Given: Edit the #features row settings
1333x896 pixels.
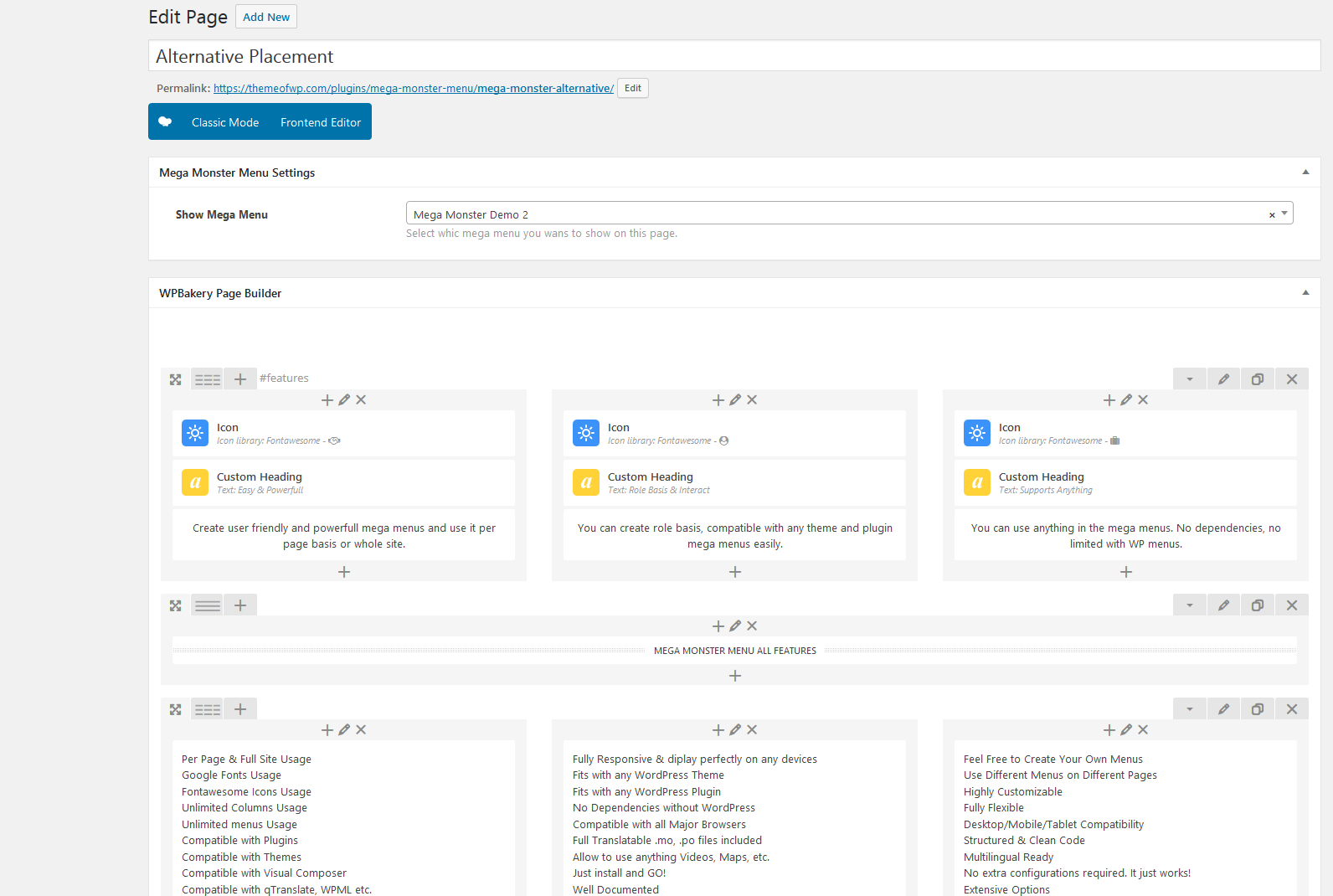Looking at the screenshot, I should click(x=1223, y=379).
